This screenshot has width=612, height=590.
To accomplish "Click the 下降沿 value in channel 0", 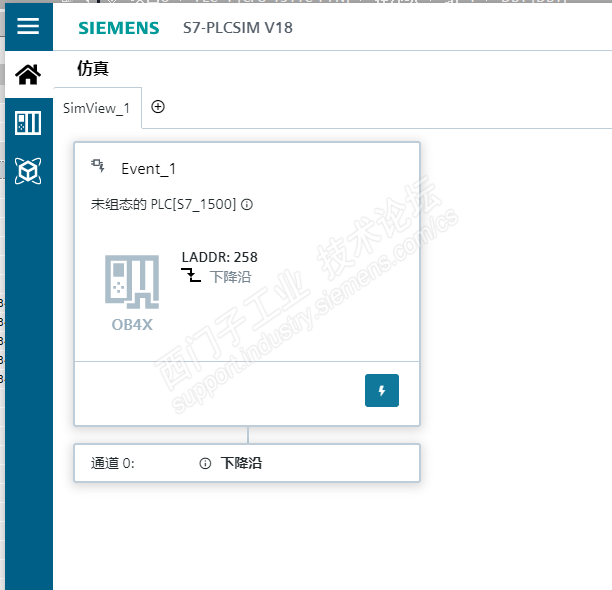I will tap(241, 463).
